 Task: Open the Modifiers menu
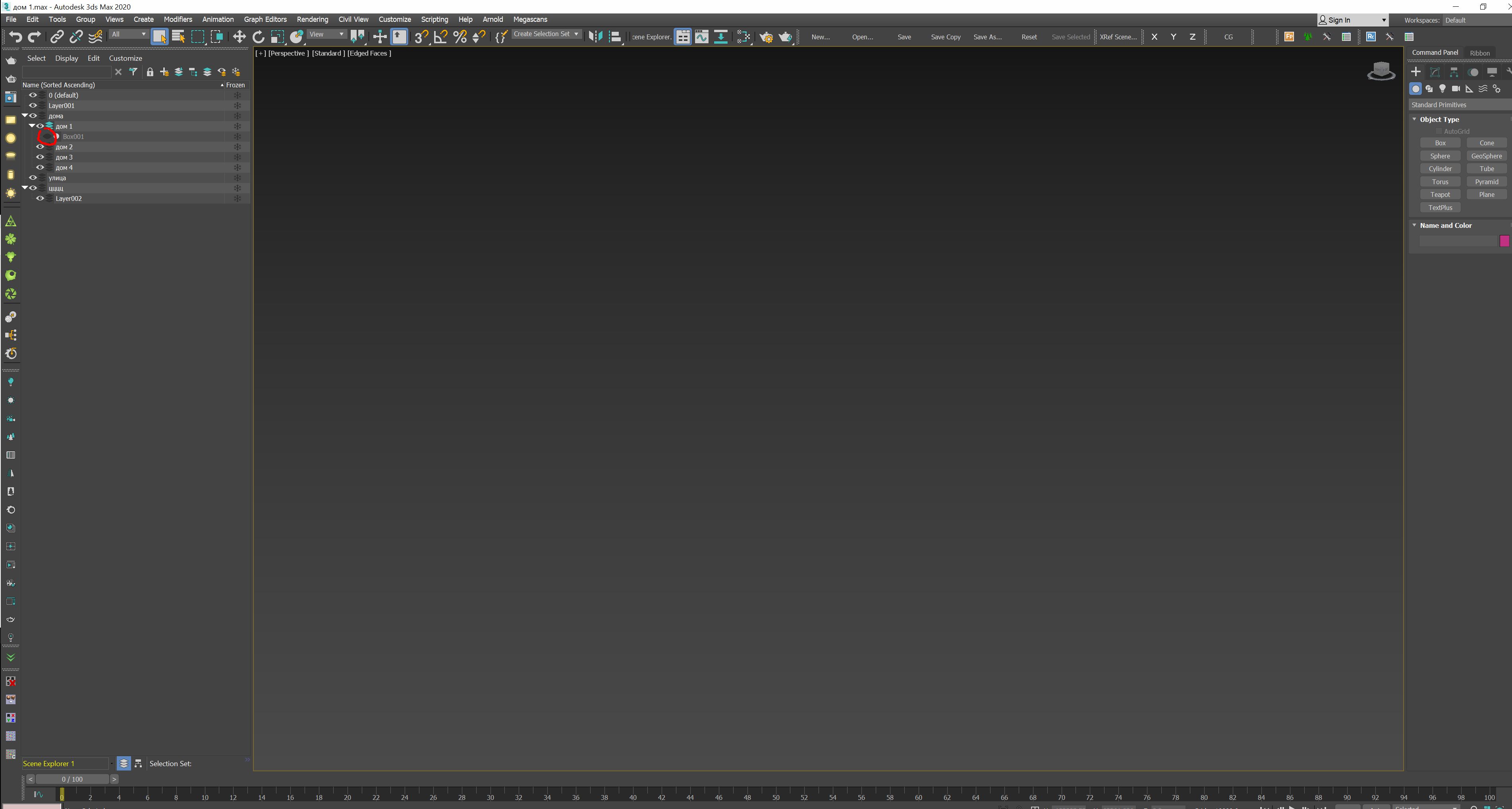point(178,19)
